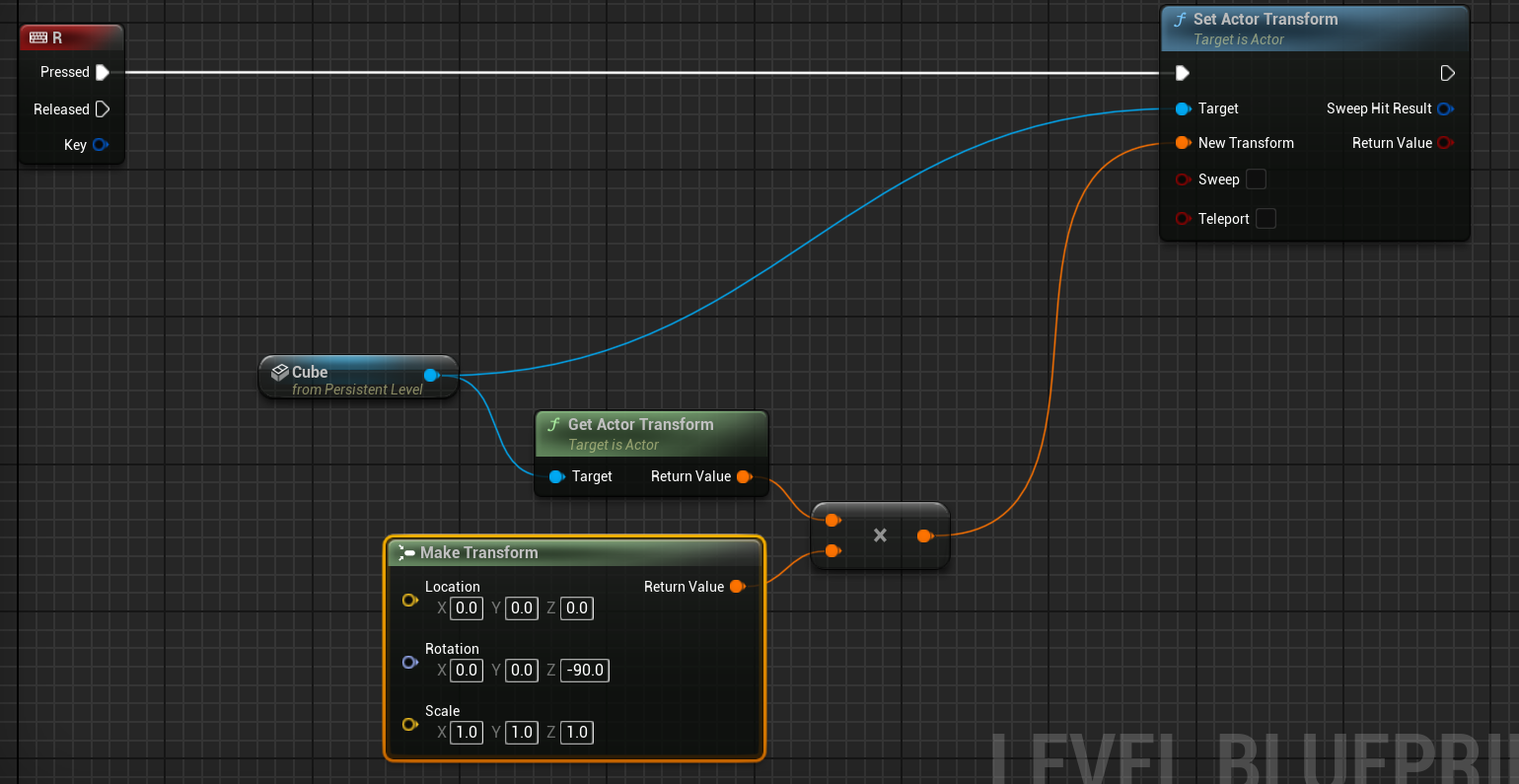Click Sweep Hit Result output pin
This screenshot has height=784, width=1519.
pos(1446,108)
